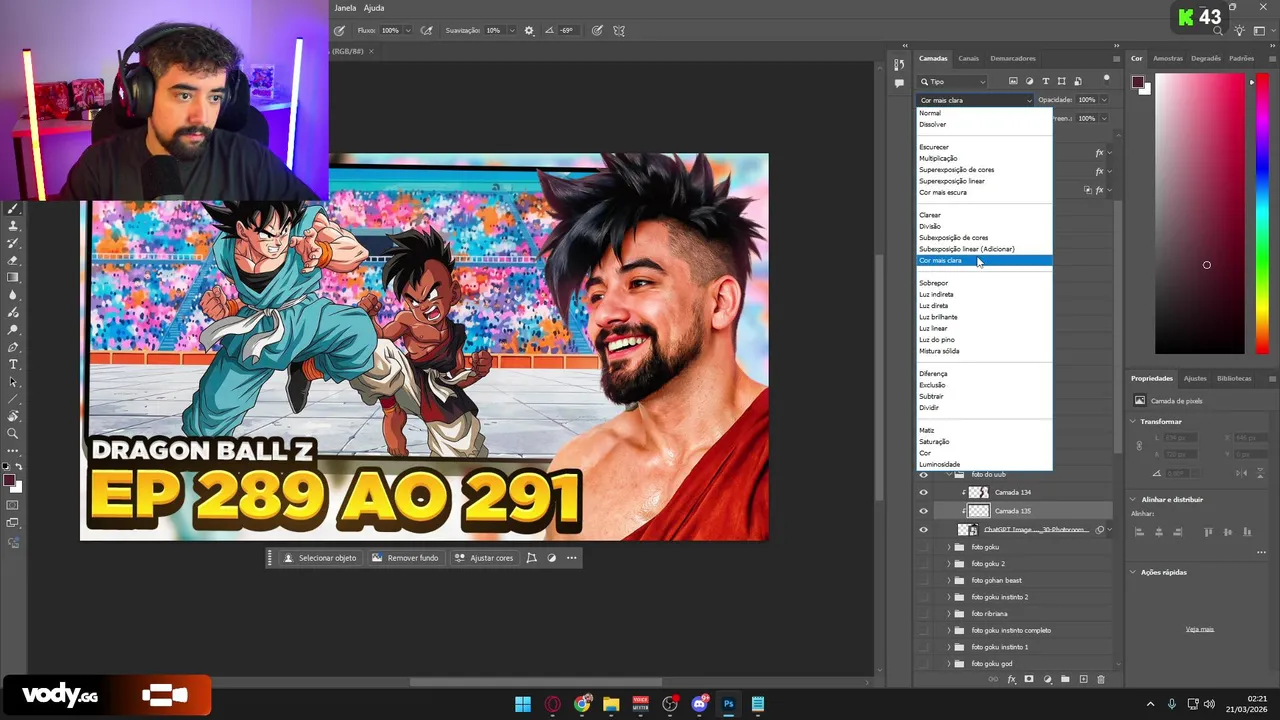
Task: Select the Horizontal Type tool
Action: (x=13, y=364)
